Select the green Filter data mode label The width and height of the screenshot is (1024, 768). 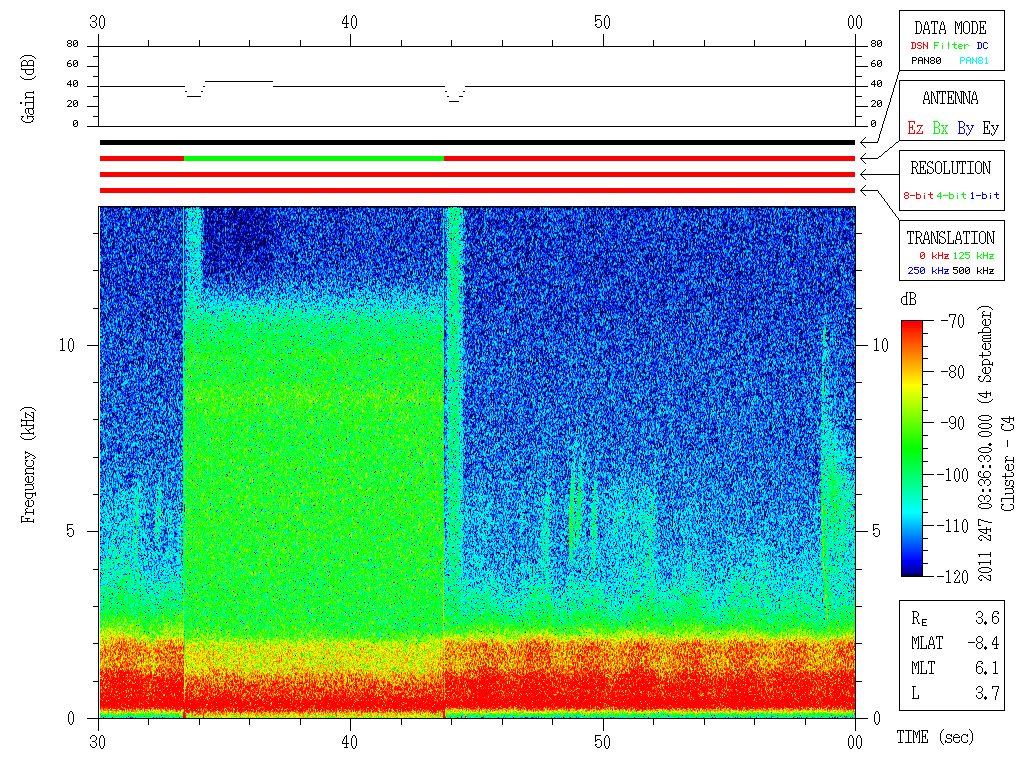coord(951,46)
